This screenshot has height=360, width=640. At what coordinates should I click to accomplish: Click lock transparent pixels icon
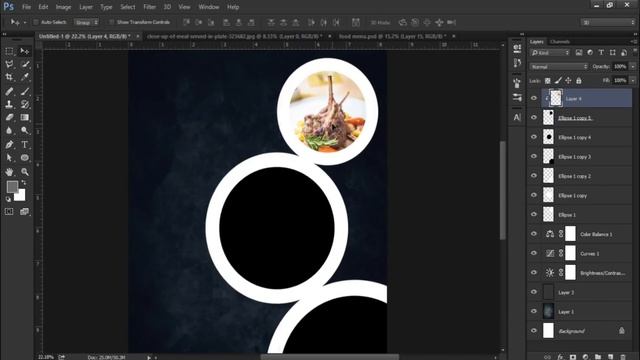pos(548,81)
